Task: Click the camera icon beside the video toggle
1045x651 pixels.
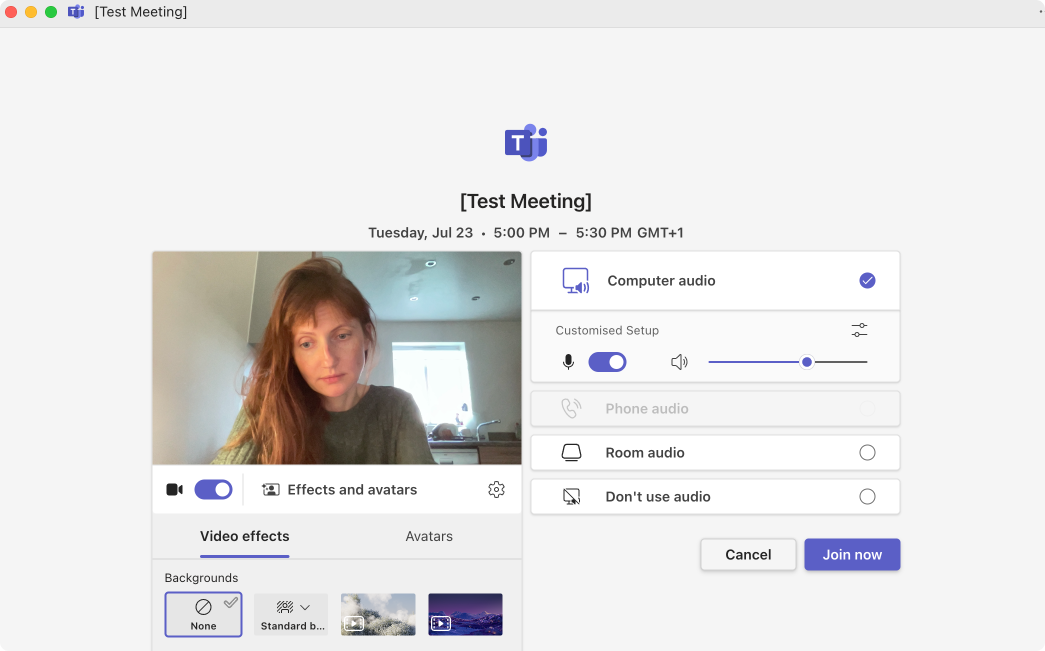Action: coord(175,490)
